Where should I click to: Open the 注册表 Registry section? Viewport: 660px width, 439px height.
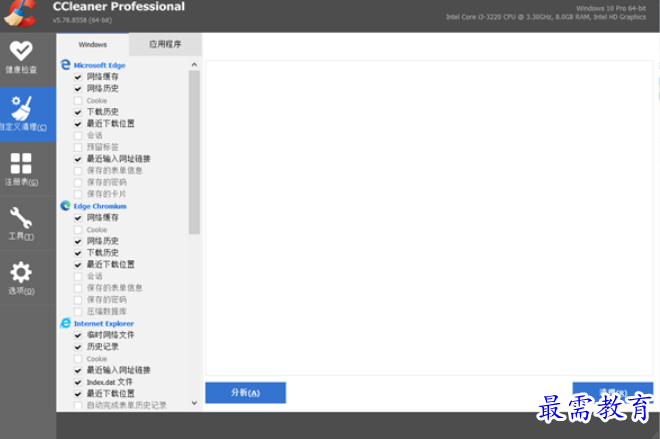point(21,169)
